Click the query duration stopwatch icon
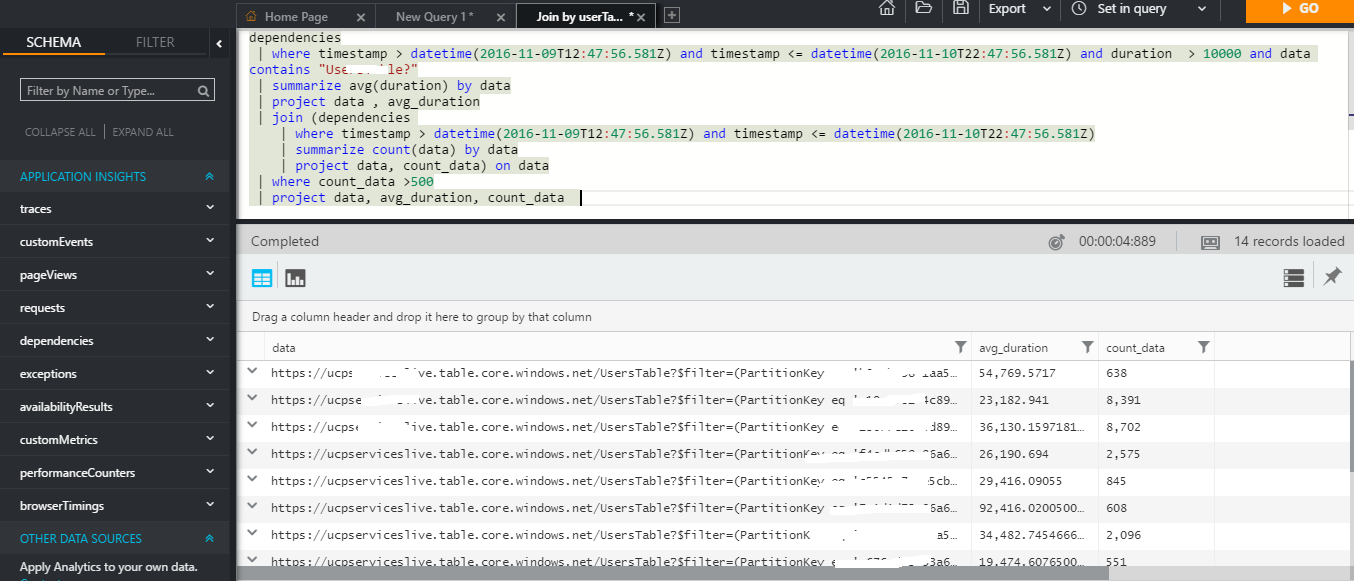This screenshot has width=1354, height=581. [1057, 241]
